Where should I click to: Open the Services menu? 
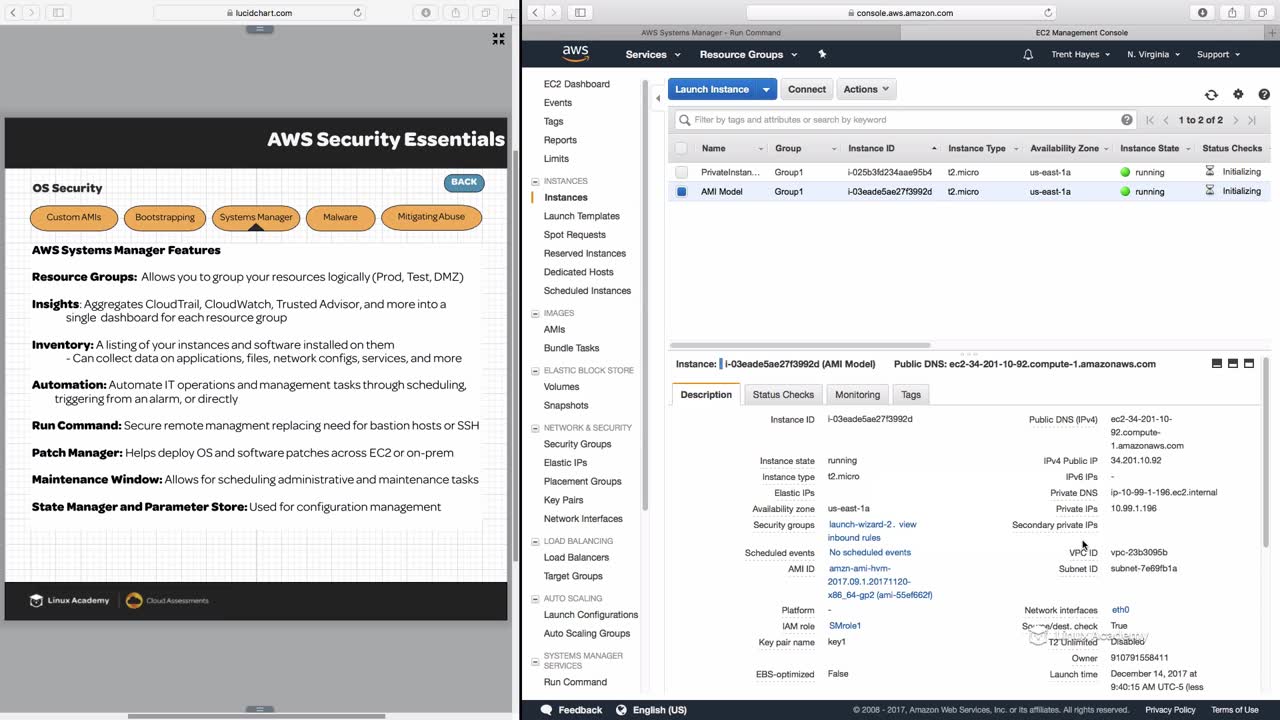(x=653, y=54)
